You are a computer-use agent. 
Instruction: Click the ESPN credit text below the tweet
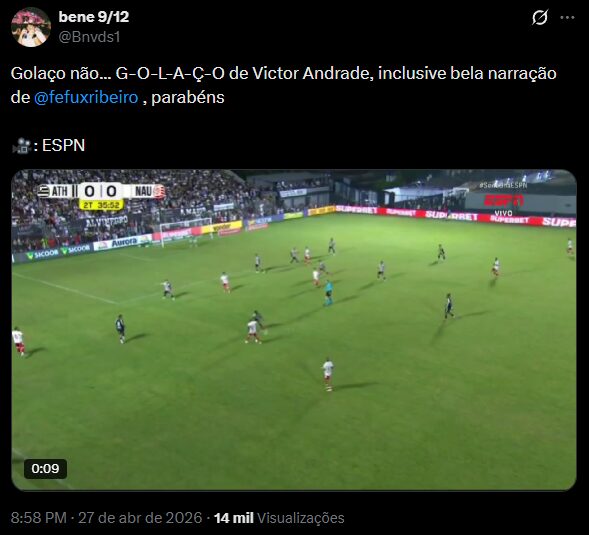(63, 145)
